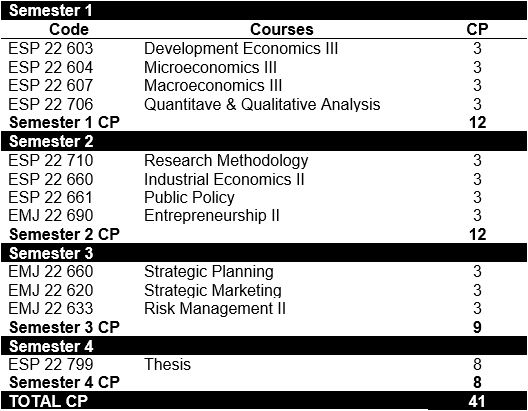
Task: Select the Thesis course row
Action: point(264,365)
